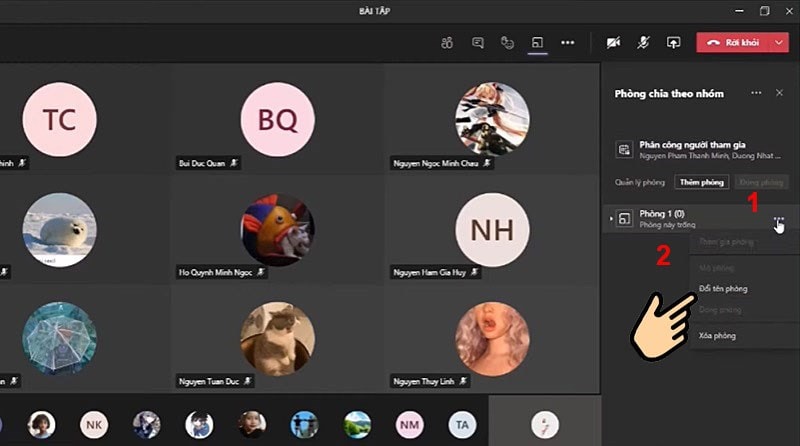The image size is (800, 446).
Task: Click the Phòng 1 room icon
Action: (624, 219)
